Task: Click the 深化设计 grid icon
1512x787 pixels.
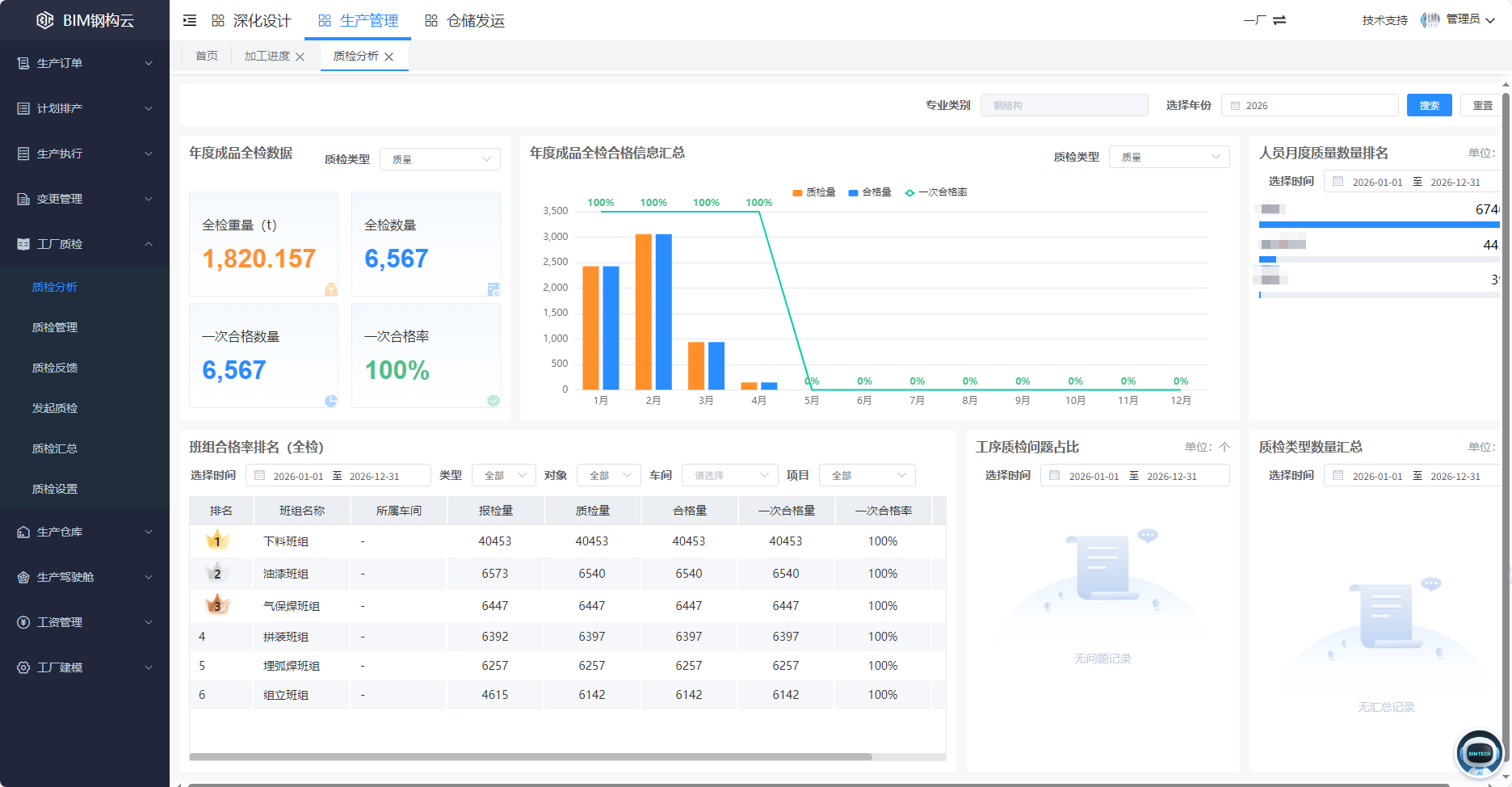Action: click(x=218, y=20)
